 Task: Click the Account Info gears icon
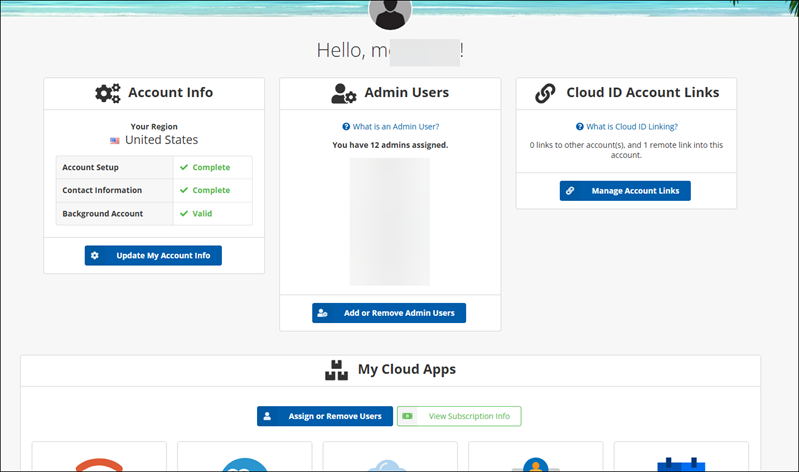(x=108, y=93)
